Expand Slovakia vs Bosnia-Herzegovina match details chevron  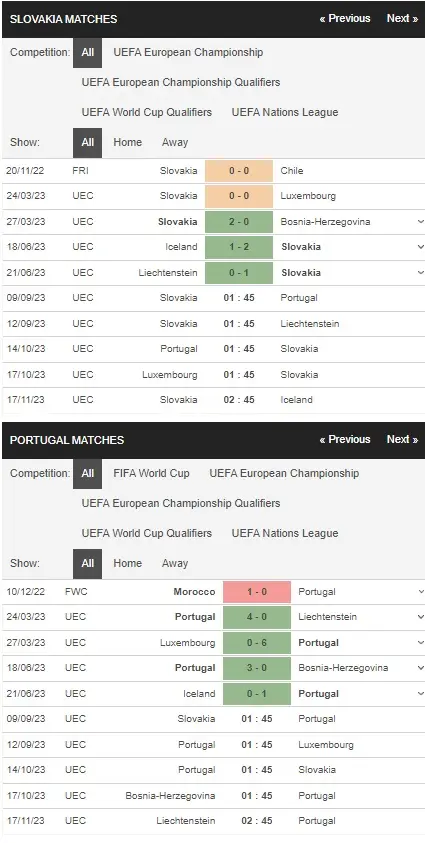[420, 222]
